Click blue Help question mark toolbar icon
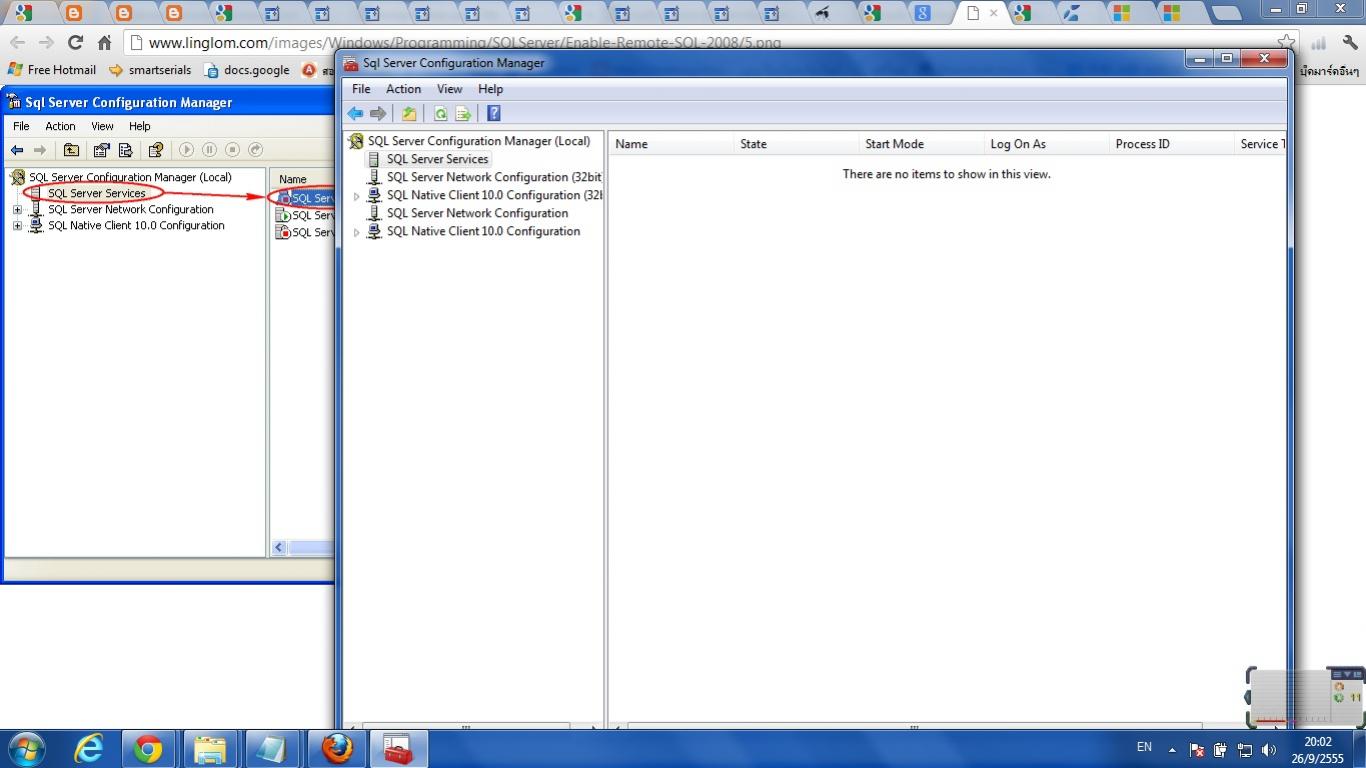1366x768 pixels. 493,114
